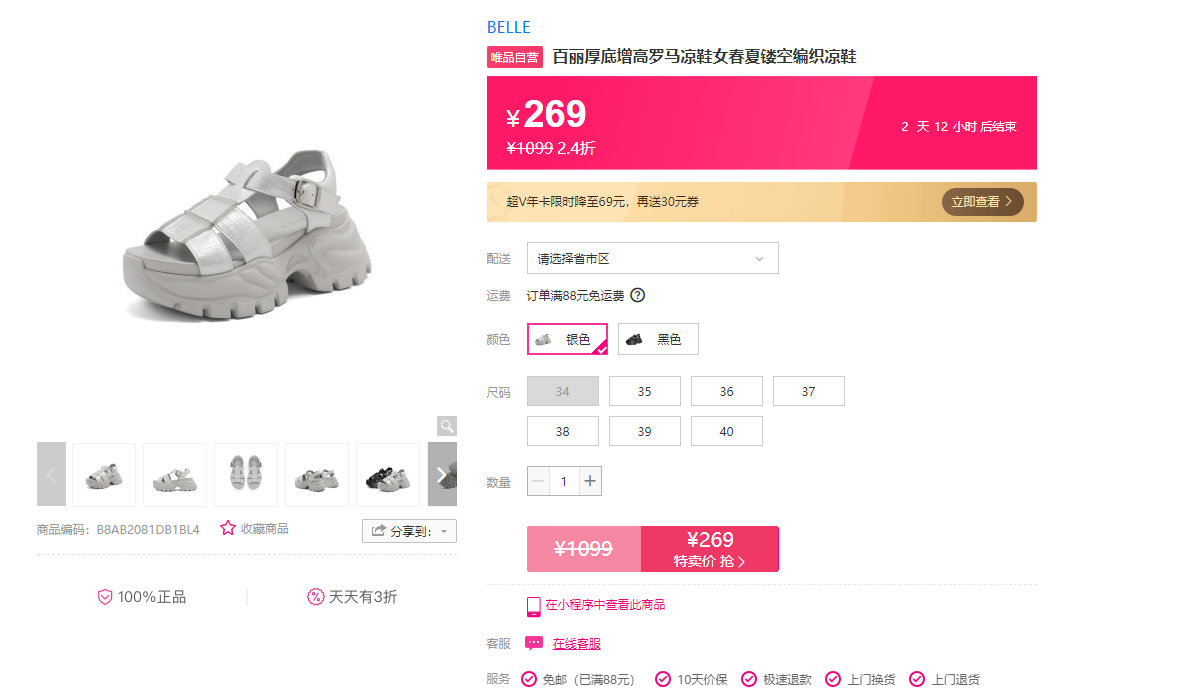The height and width of the screenshot is (692, 1190).
Task: Click the star icon to favorite this product
Action: 228,528
